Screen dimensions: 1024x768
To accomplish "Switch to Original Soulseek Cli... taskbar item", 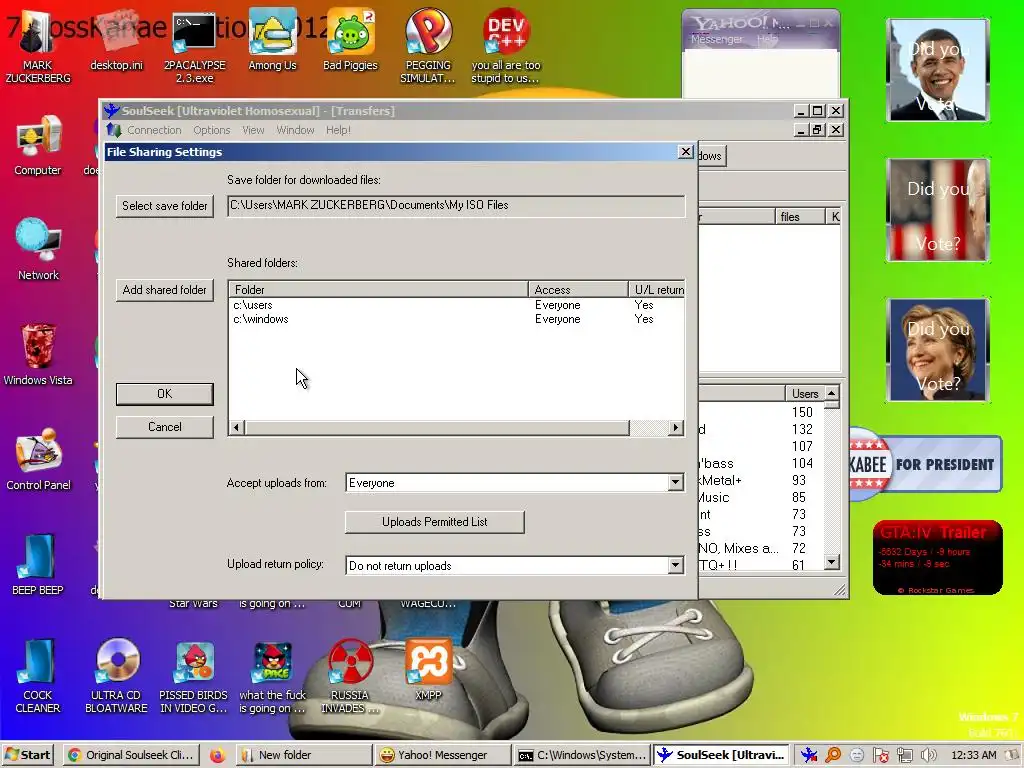I will click(x=131, y=755).
